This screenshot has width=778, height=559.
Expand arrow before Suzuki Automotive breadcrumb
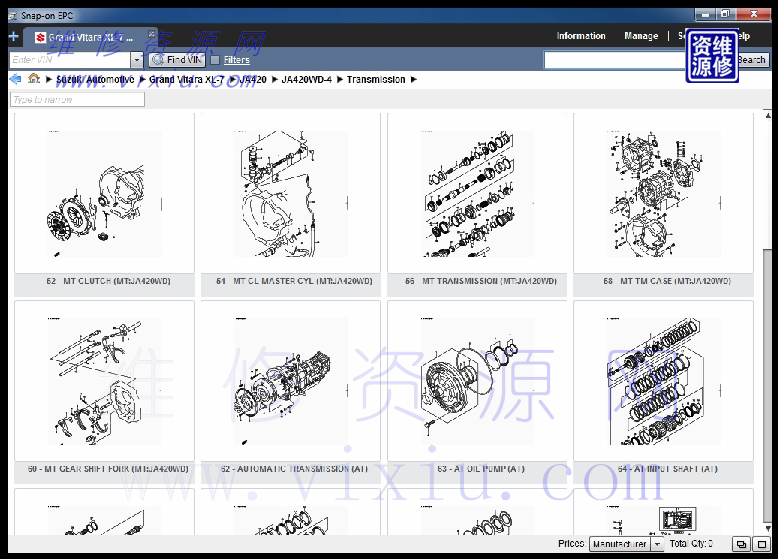[x=49, y=79]
